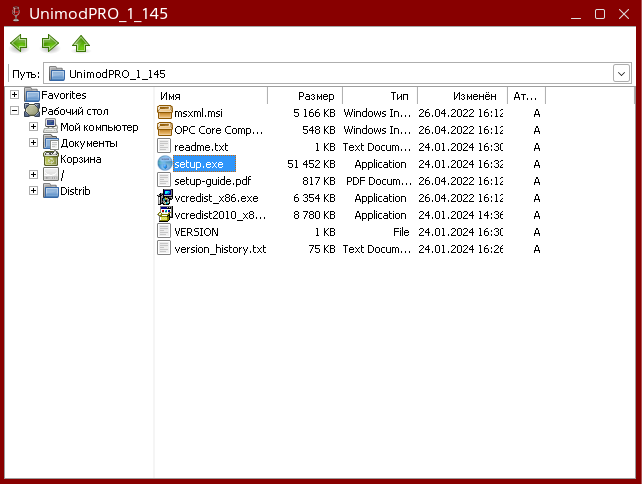This screenshot has width=642, height=484.
Task: Click the 51 452 KB size value
Action: click(x=311, y=164)
